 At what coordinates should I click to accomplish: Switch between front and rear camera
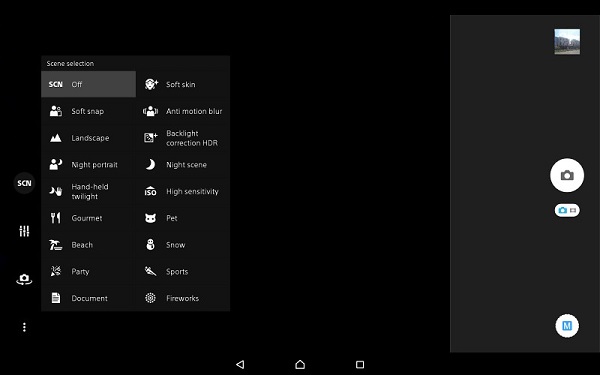pos(24,279)
